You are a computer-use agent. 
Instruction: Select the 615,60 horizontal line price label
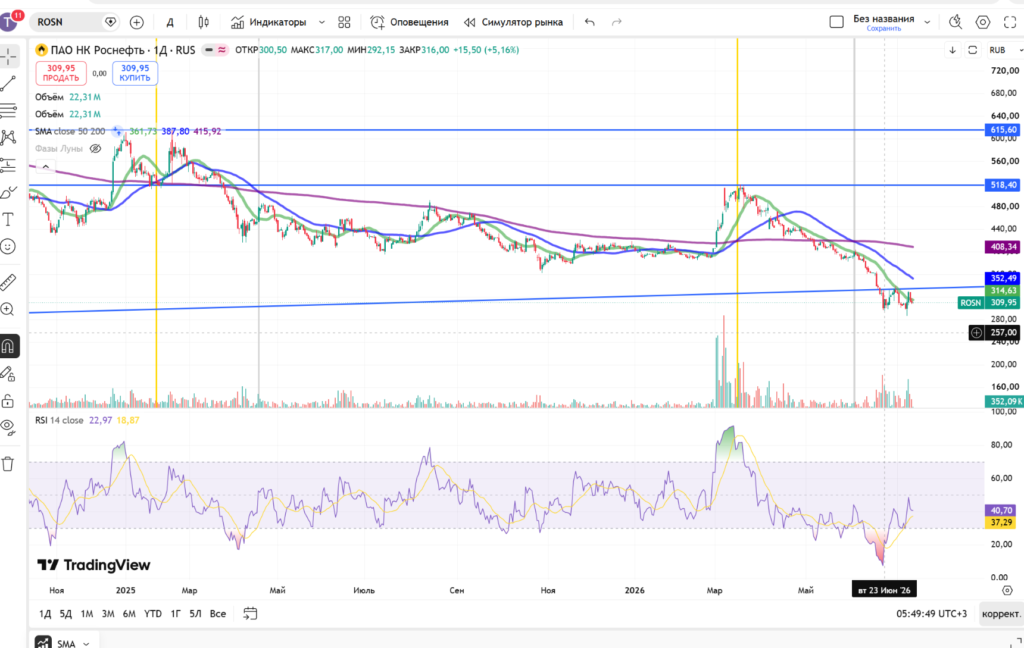click(1003, 130)
